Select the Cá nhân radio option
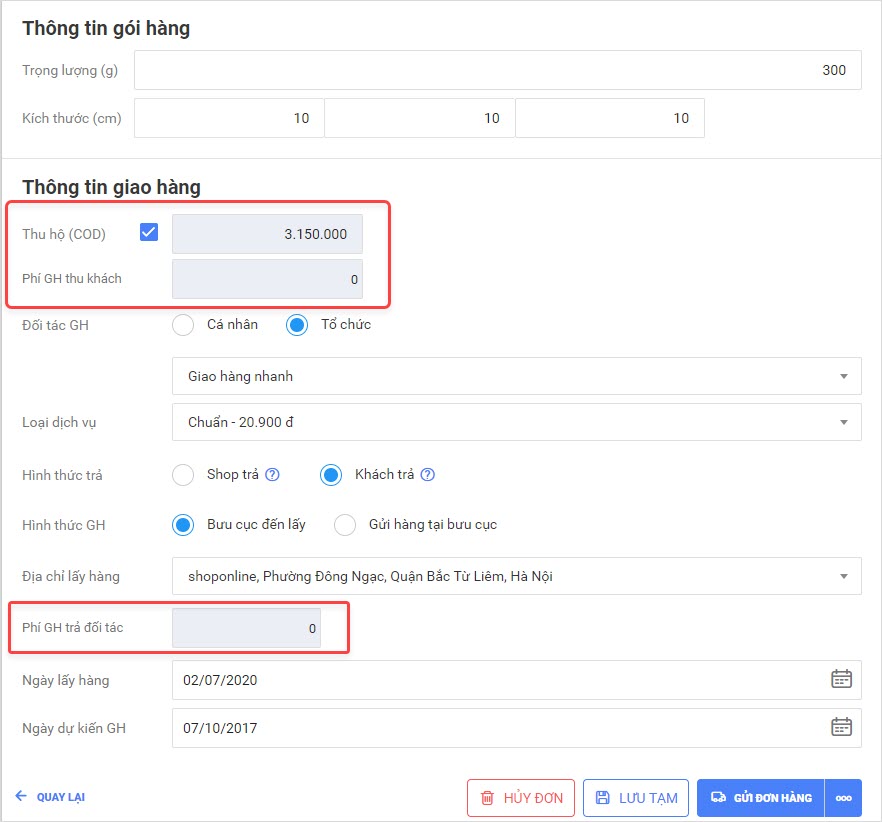The width and height of the screenshot is (882, 822). pyautogui.click(x=183, y=325)
